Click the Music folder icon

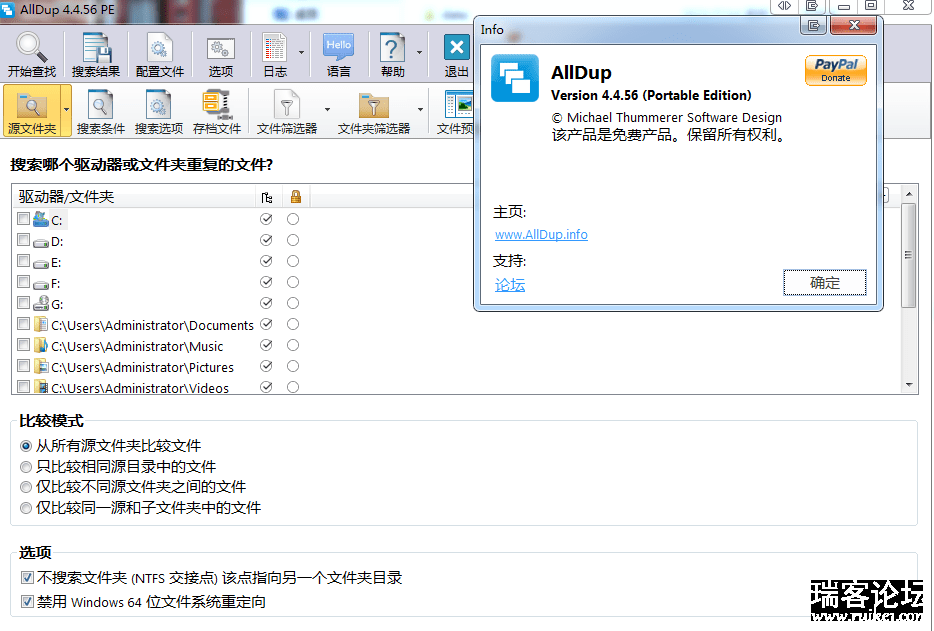41,345
